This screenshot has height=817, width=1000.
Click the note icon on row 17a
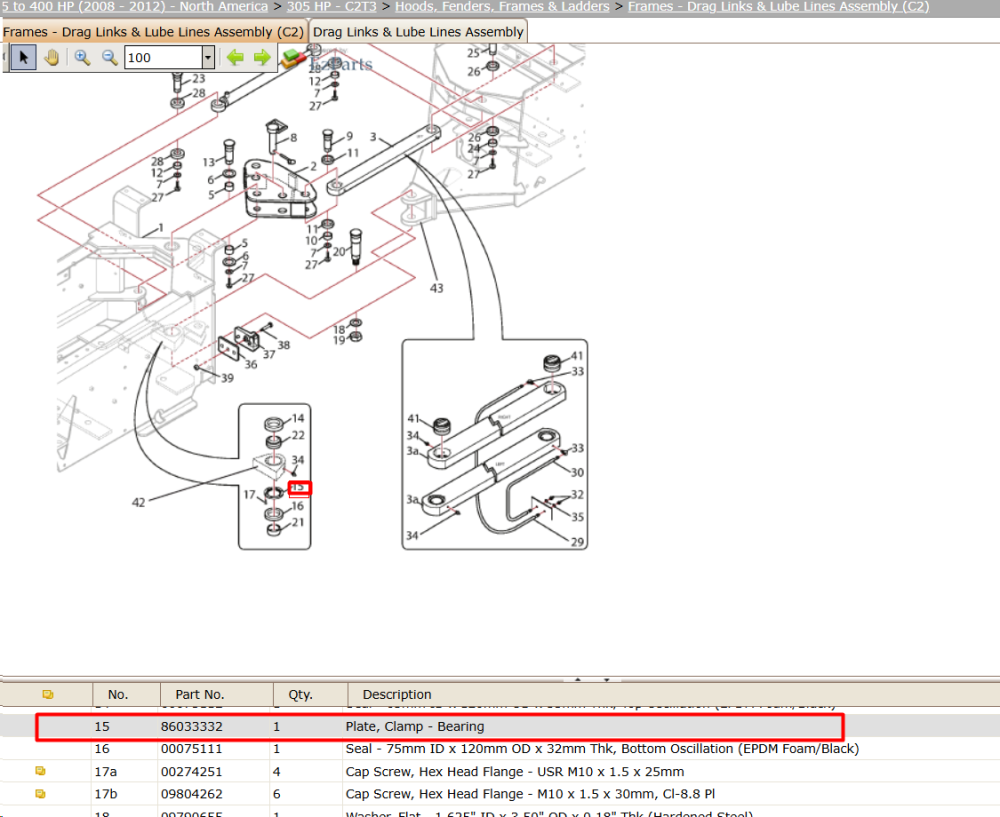pyautogui.click(x=40, y=772)
